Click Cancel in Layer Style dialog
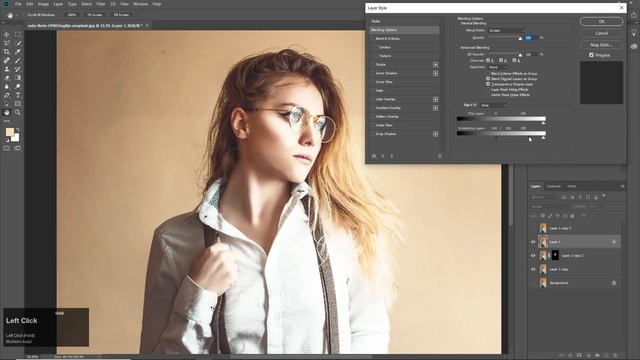 602,33
